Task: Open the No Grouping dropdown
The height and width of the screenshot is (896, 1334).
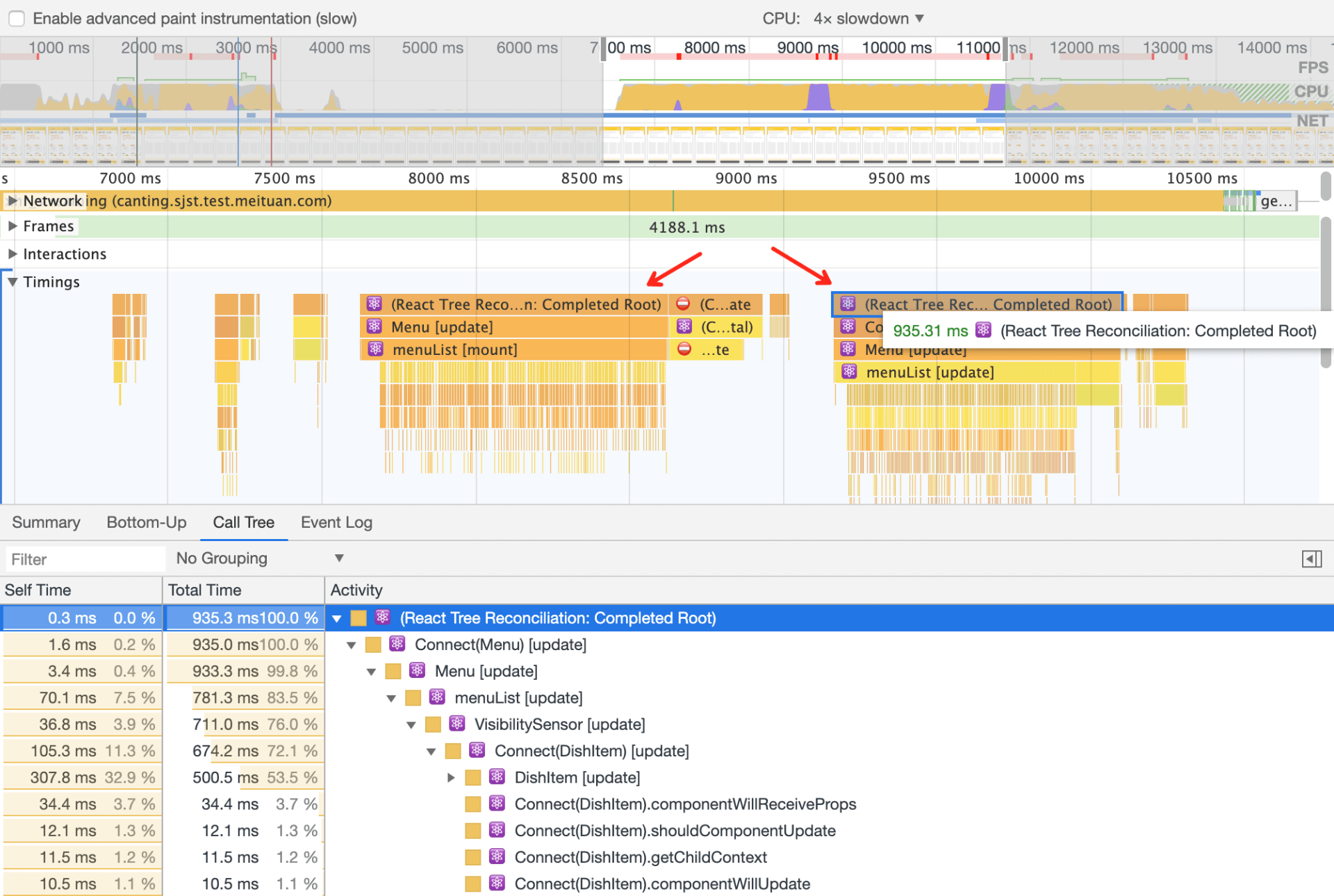Action: tap(259, 558)
